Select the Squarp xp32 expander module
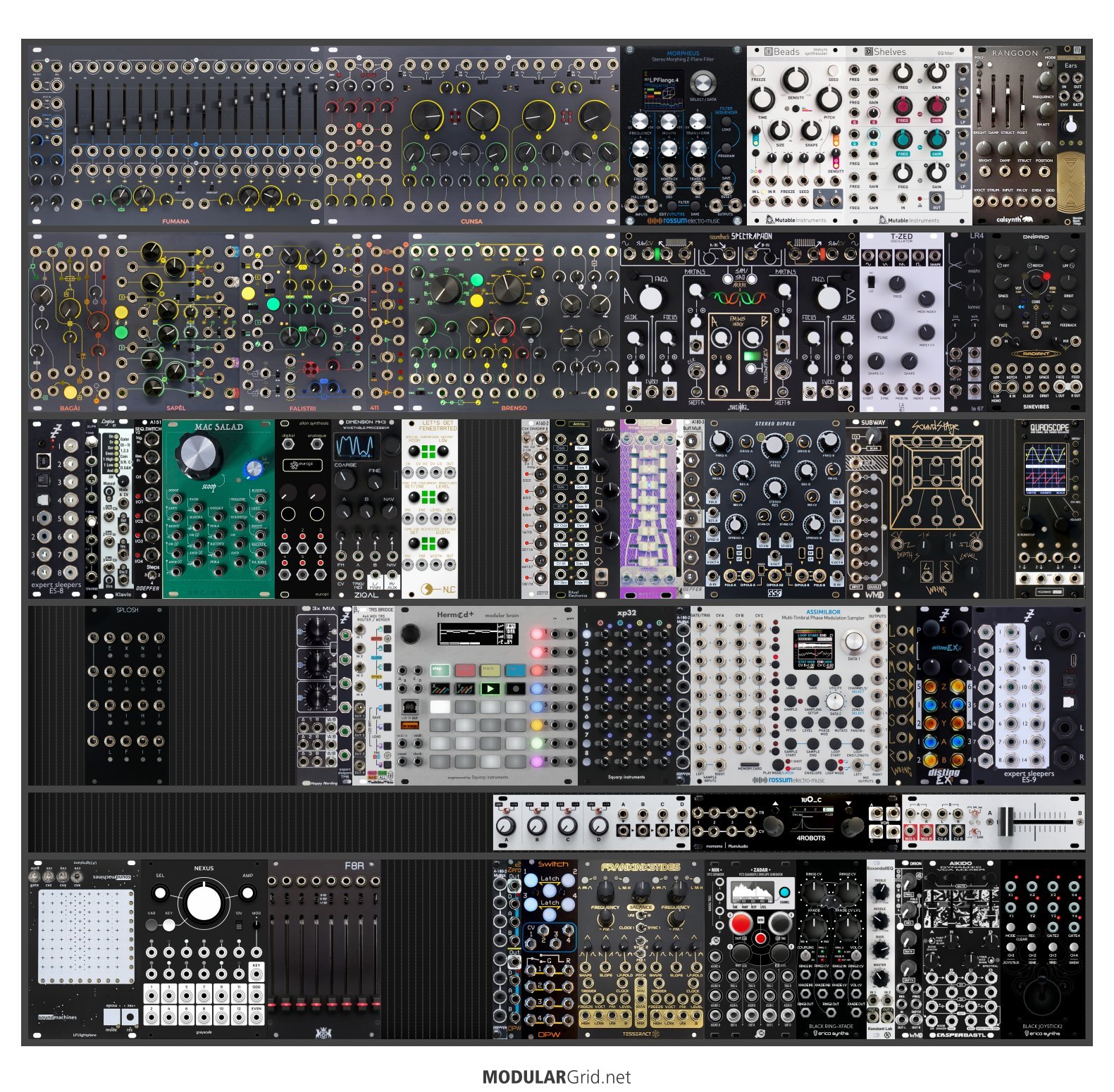Viewport: 1114px width, 1092px height. 627,695
